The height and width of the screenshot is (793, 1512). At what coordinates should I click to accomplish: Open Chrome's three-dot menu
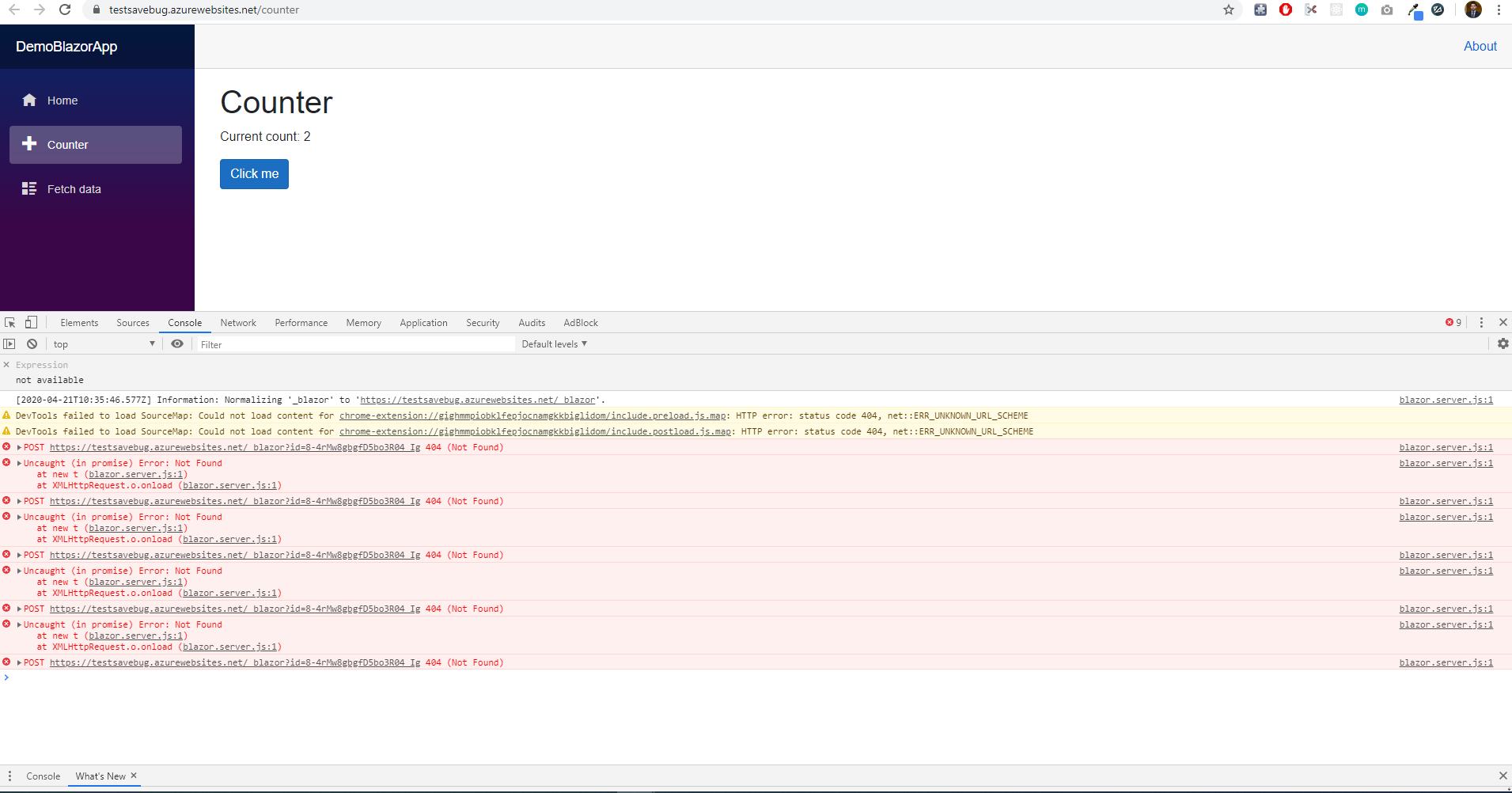click(x=1499, y=9)
